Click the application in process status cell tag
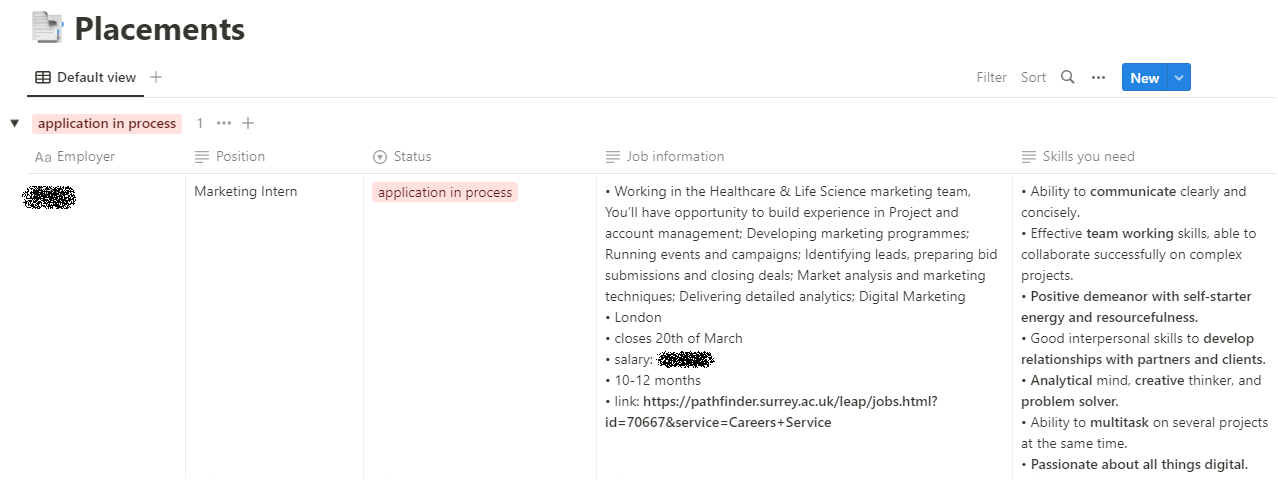The width and height of the screenshot is (1278, 480). 445,192
